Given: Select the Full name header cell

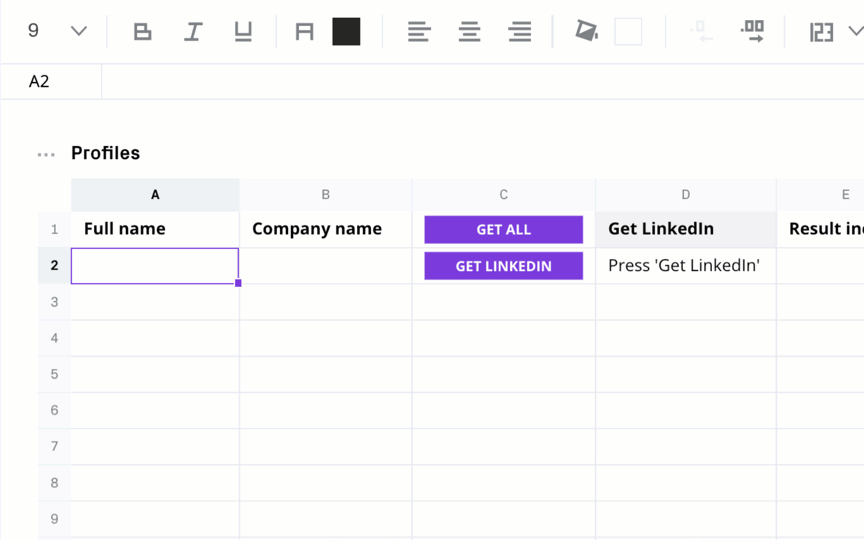Looking at the screenshot, I should tap(155, 229).
